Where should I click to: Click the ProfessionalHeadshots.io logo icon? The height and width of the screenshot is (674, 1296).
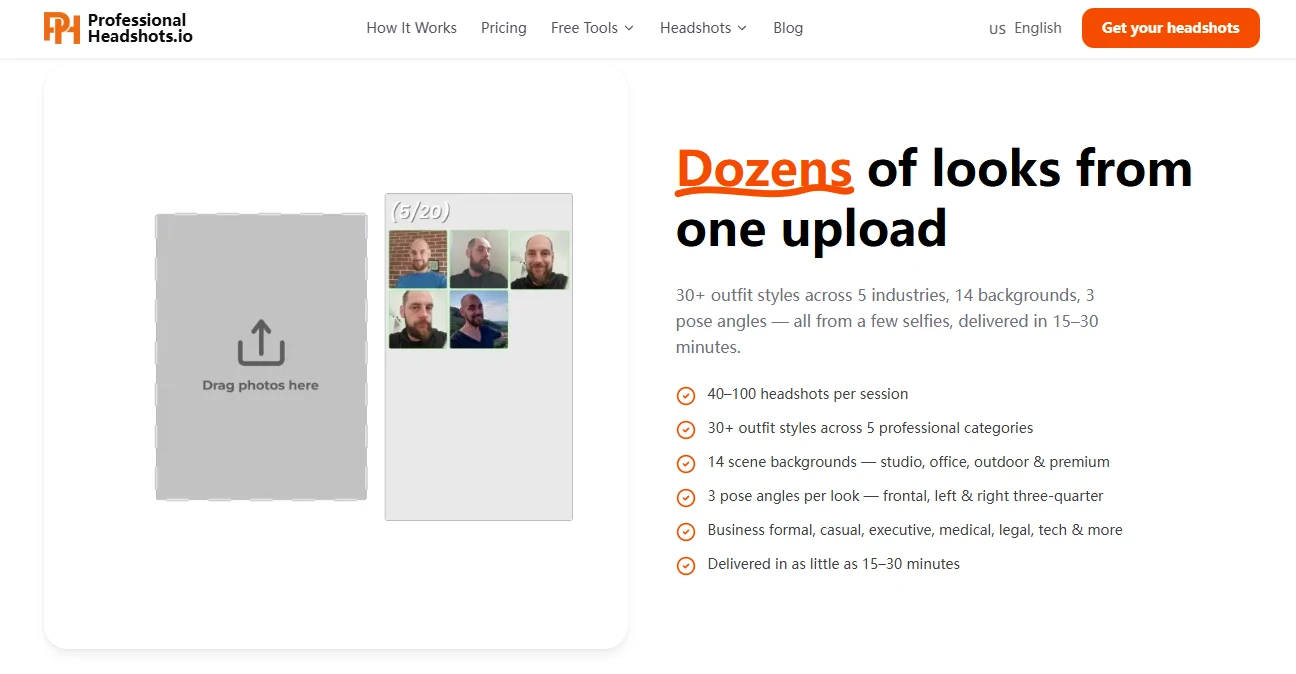pyautogui.click(x=62, y=28)
